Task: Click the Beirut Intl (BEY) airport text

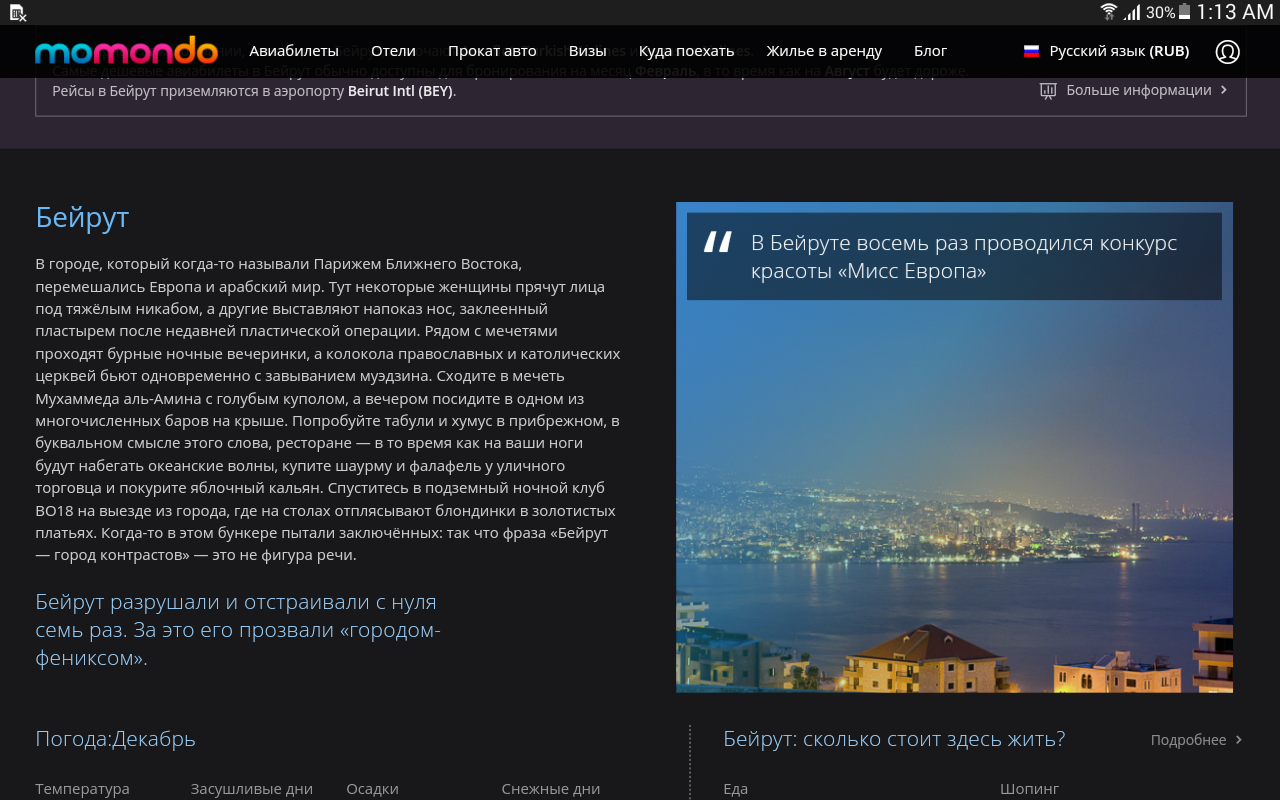Action: pyautogui.click(x=400, y=91)
